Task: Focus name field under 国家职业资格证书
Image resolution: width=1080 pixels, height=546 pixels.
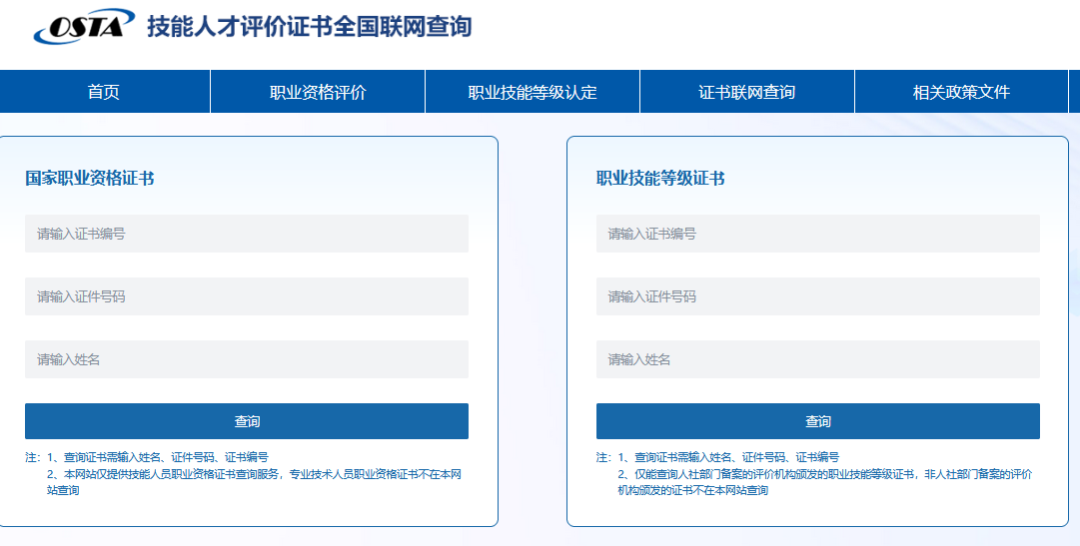Action: [x=247, y=359]
